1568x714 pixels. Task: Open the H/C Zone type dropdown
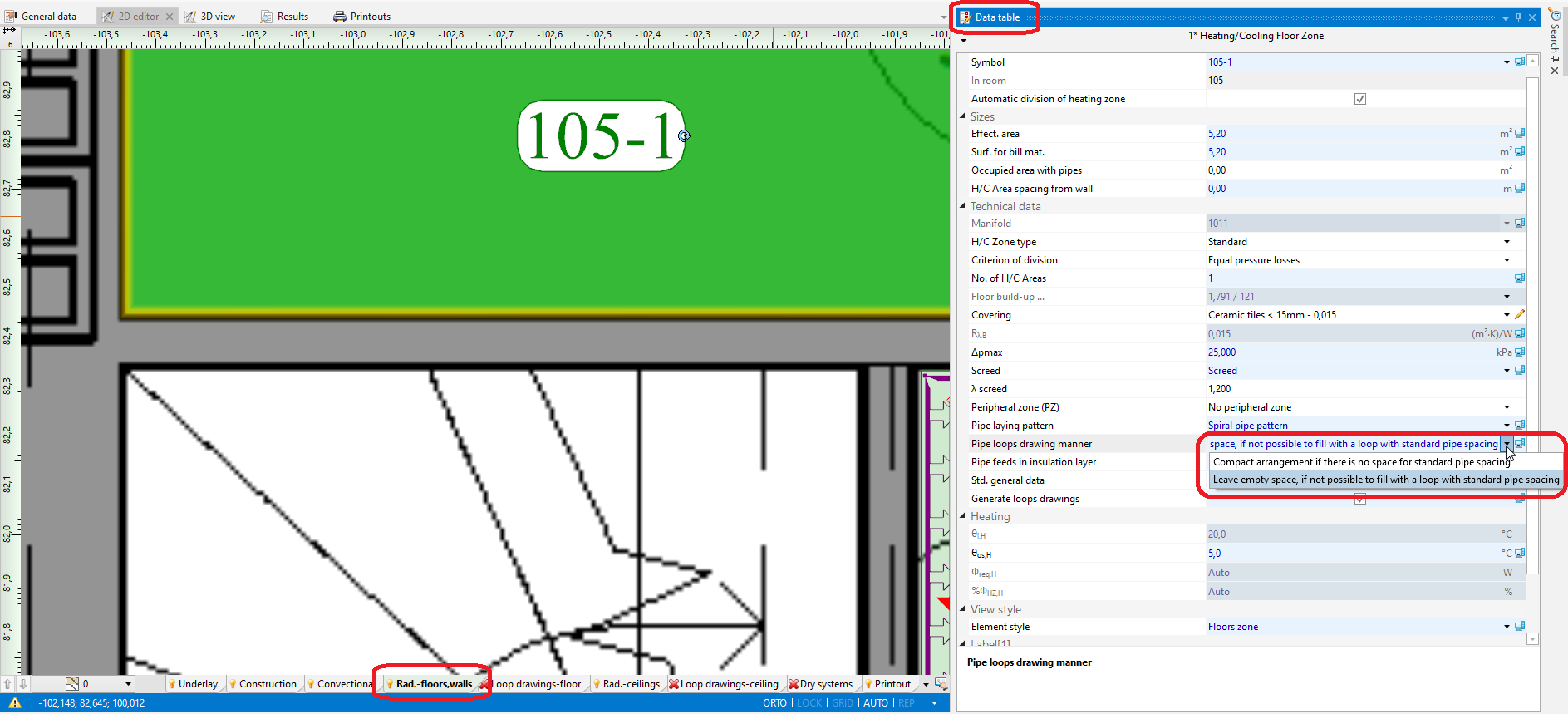pos(1507,242)
